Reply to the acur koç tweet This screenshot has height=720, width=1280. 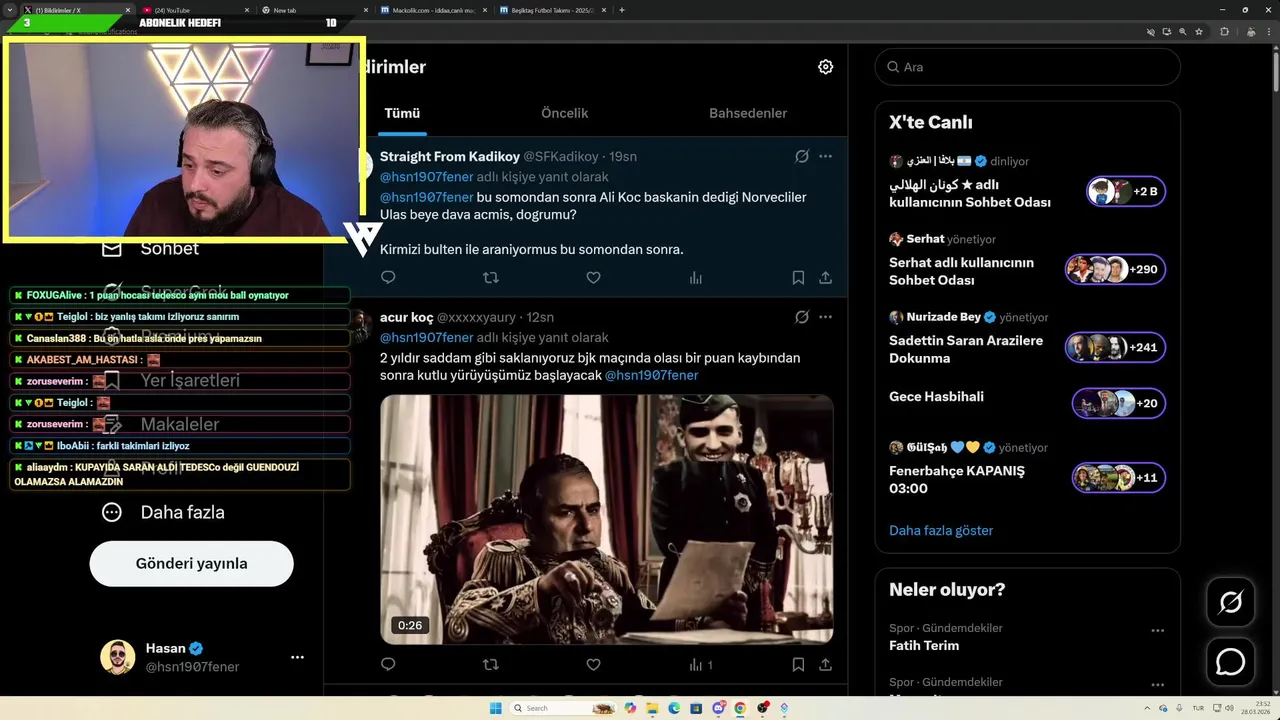388,664
